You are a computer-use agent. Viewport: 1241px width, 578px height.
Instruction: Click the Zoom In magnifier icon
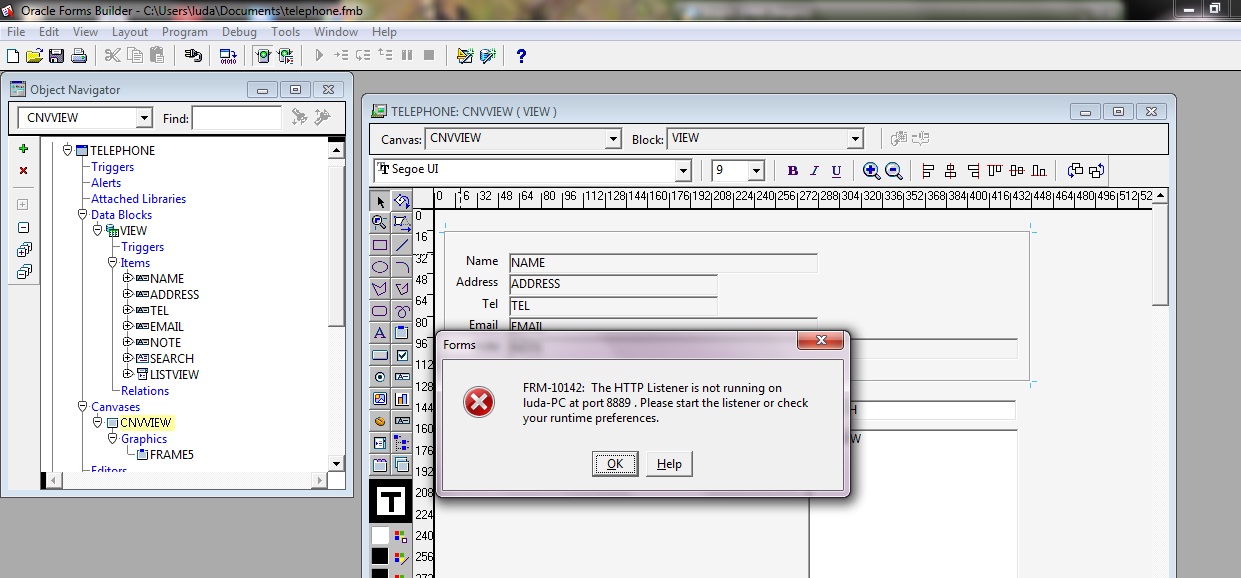[871, 171]
